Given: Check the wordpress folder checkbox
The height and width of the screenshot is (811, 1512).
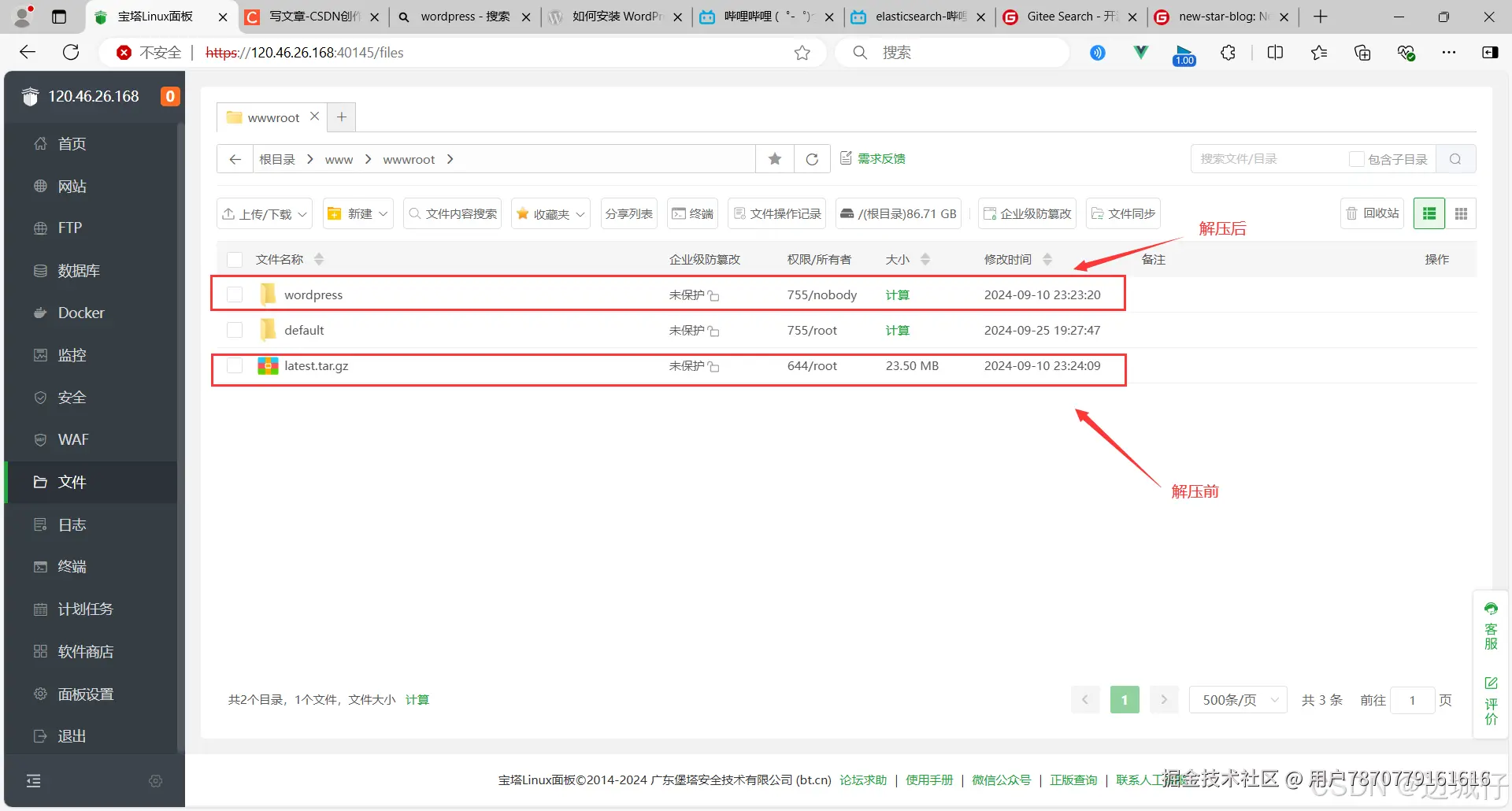Looking at the screenshot, I should click(x=235, y=294).
